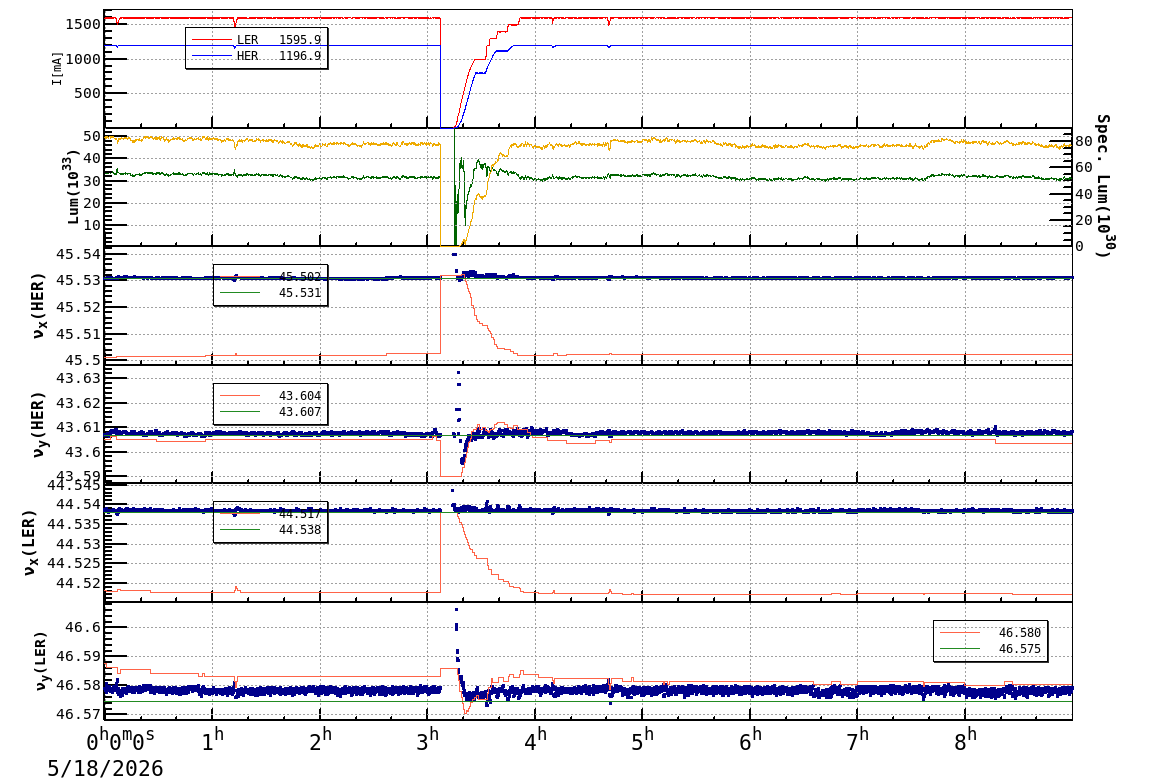1154x782 pixels.
Task: Click the νx(LER) axis label
Action: coord(30,543)
